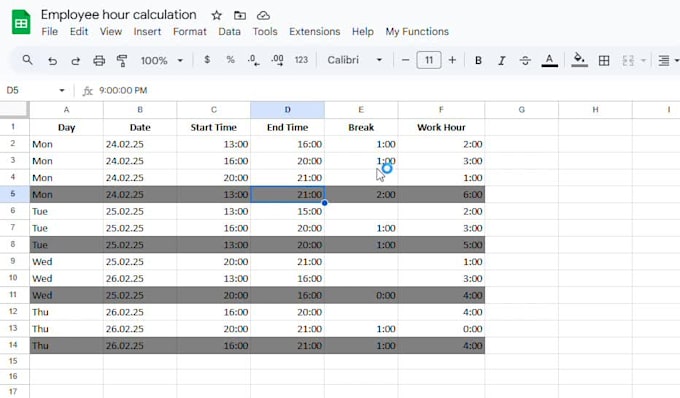Click the redo arrow icon
Image resolution: width=680 pixels, height=398 pixels.
tap(75, 61)
